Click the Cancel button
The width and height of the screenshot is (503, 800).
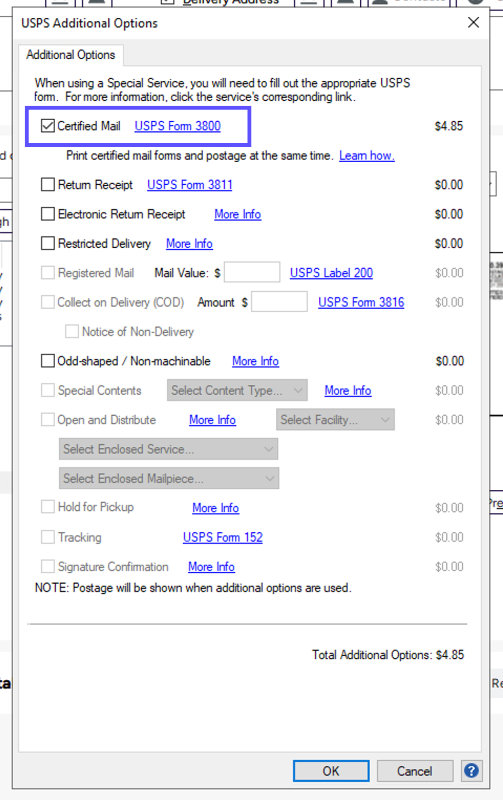point(415,771)
